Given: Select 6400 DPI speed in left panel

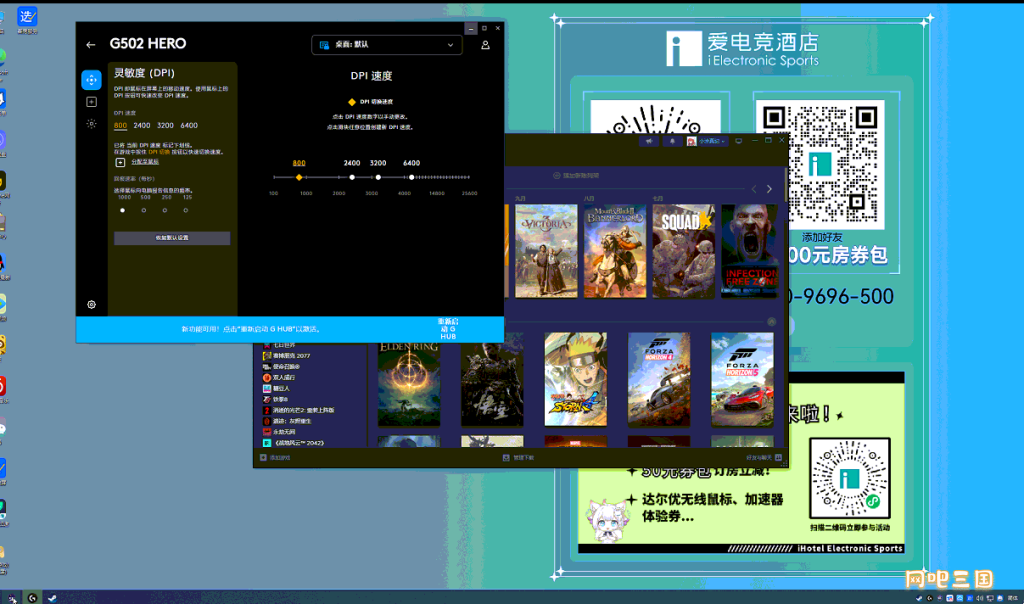Looking at the screenshot, I should [x=189, y=125].
